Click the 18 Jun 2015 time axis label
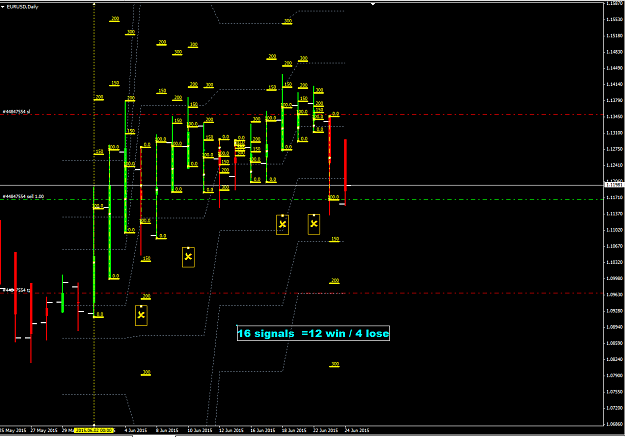625x437 pixels. pos(294,430)
